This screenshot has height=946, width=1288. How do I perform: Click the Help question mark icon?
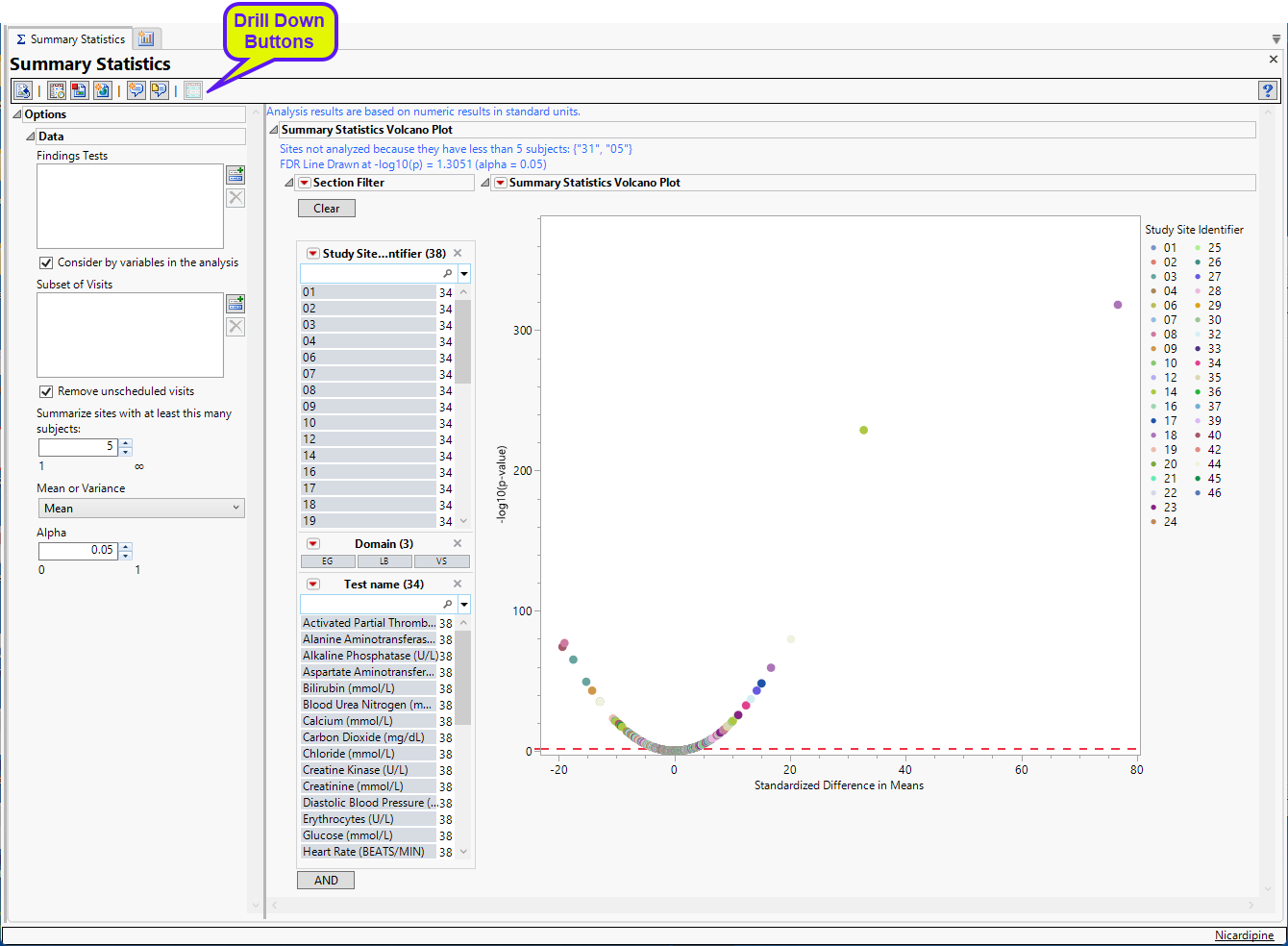[x=1266, y=89]
